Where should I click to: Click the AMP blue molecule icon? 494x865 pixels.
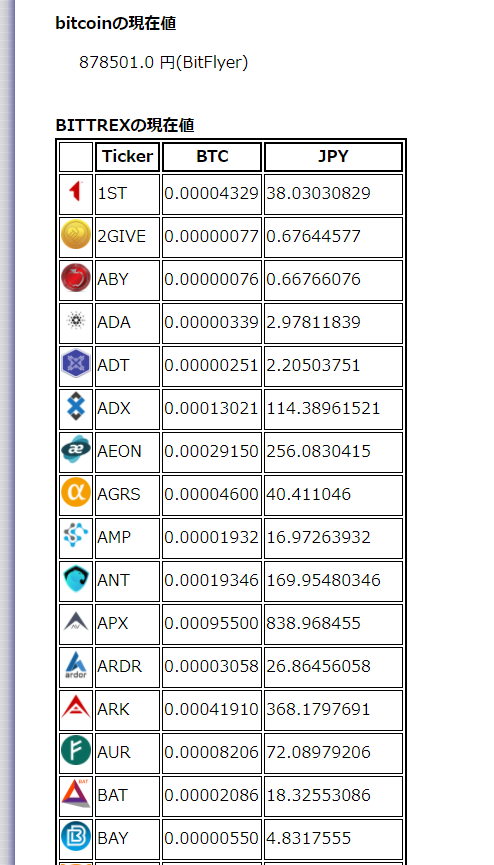click(x=76, y=536)
